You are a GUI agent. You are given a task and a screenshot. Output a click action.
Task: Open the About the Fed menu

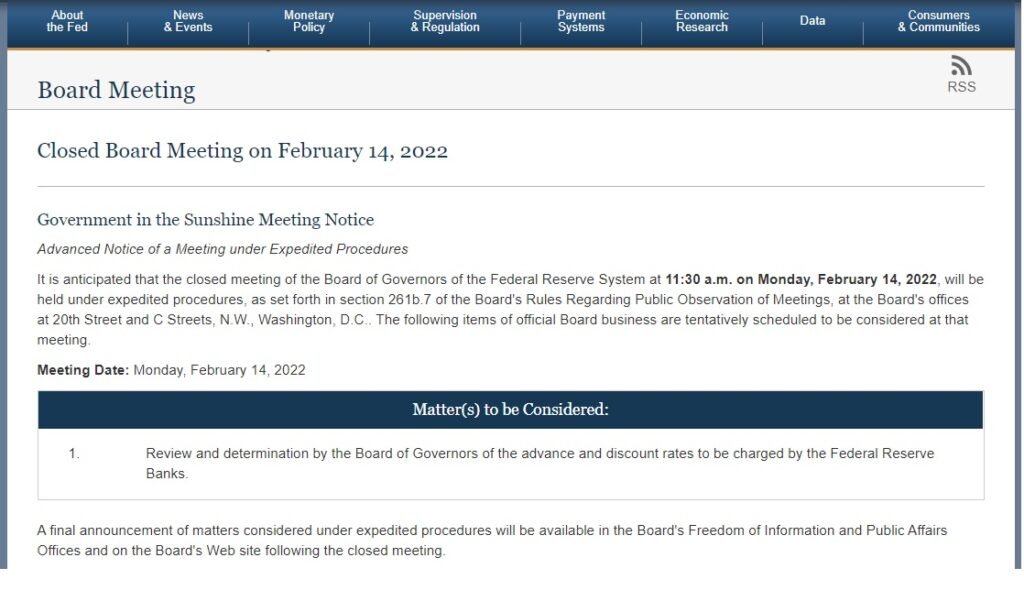tap(67, 21)
